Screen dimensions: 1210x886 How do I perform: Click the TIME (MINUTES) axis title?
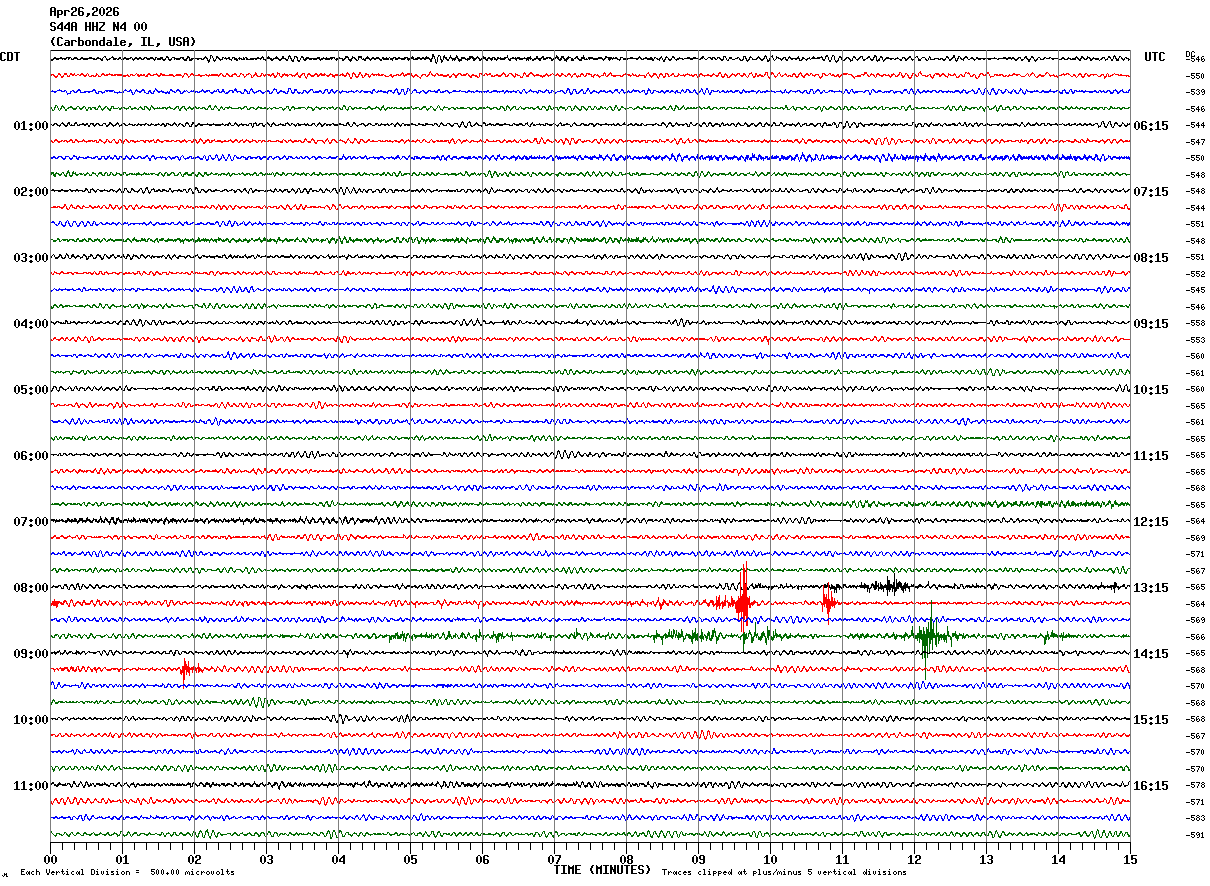coord(602,870)
